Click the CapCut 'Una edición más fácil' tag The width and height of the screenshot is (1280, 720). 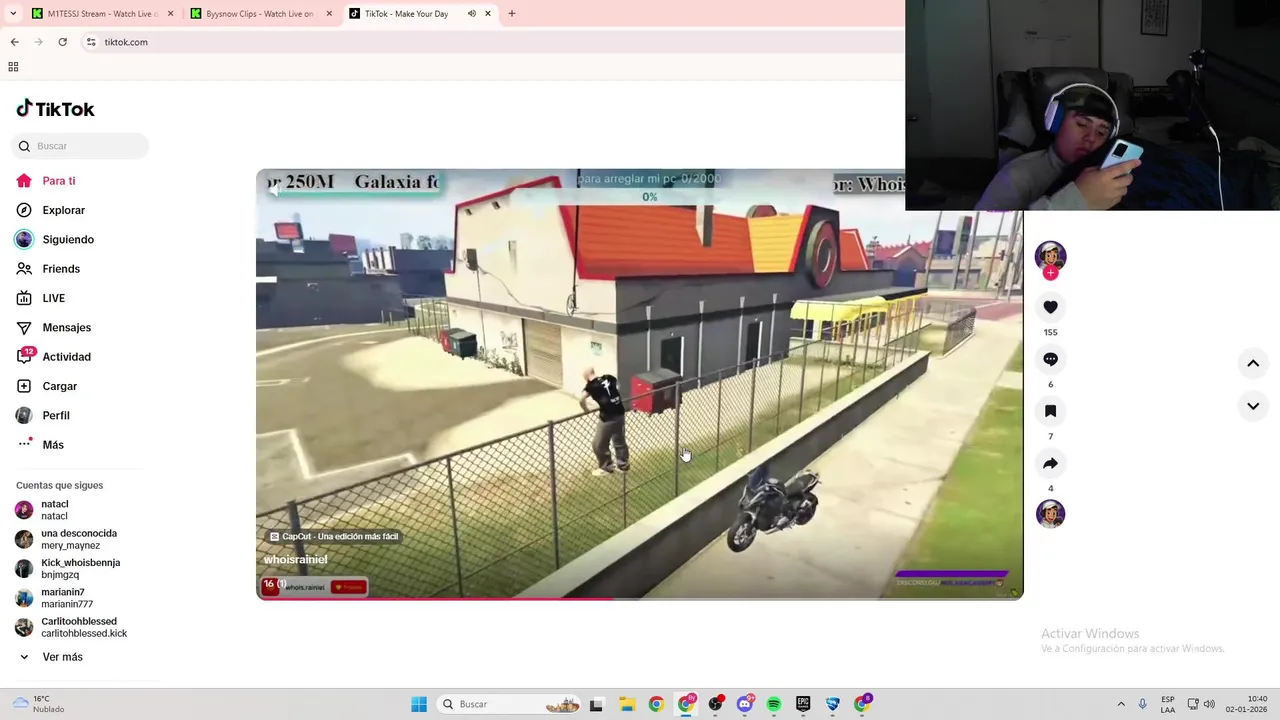tap(334, 537)
